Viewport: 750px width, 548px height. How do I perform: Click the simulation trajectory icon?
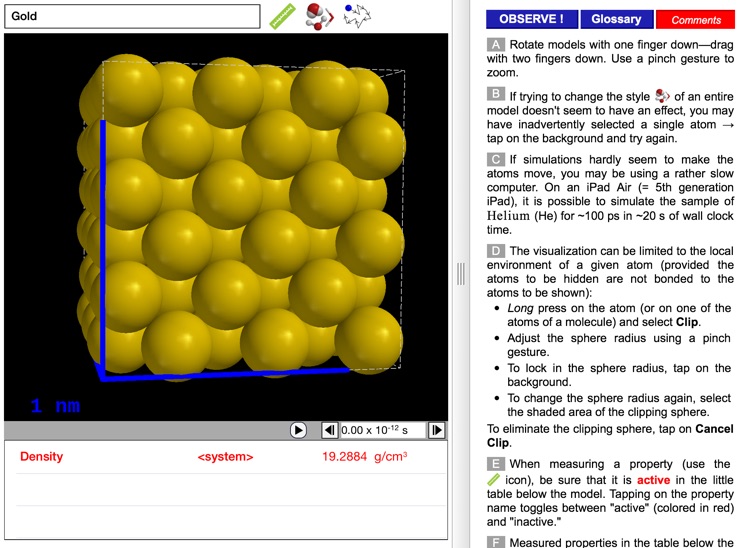tap(357, 16)
